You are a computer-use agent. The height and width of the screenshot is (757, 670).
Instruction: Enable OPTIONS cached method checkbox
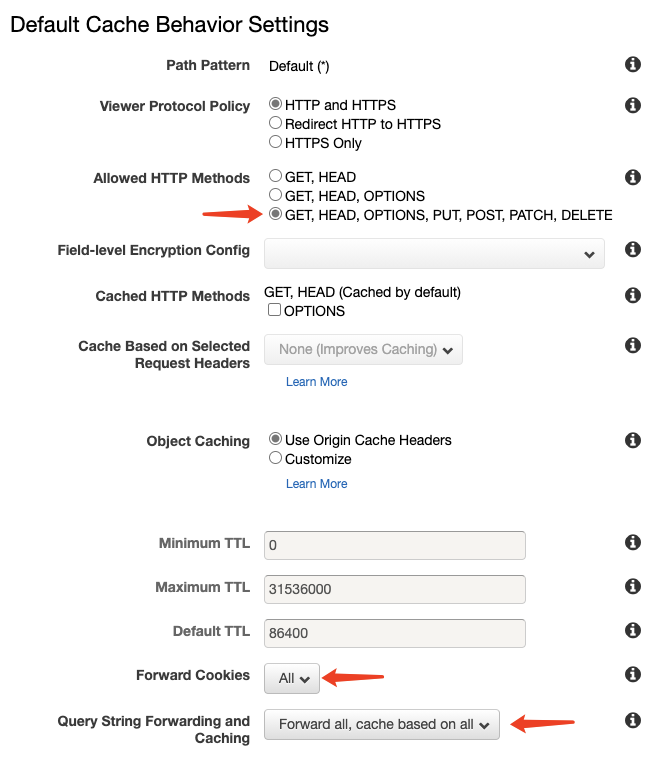click(275, 311)
